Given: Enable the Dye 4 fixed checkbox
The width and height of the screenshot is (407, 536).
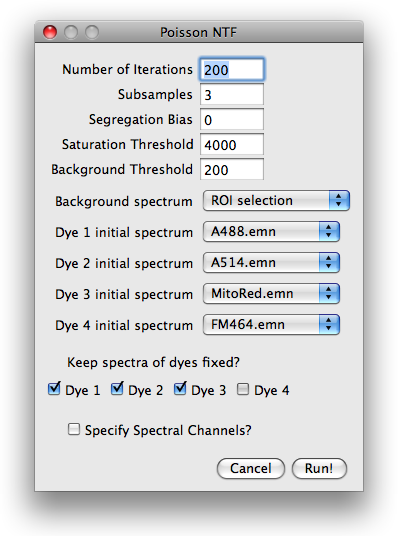Looking at the screenshot, I should pos(243,389).
